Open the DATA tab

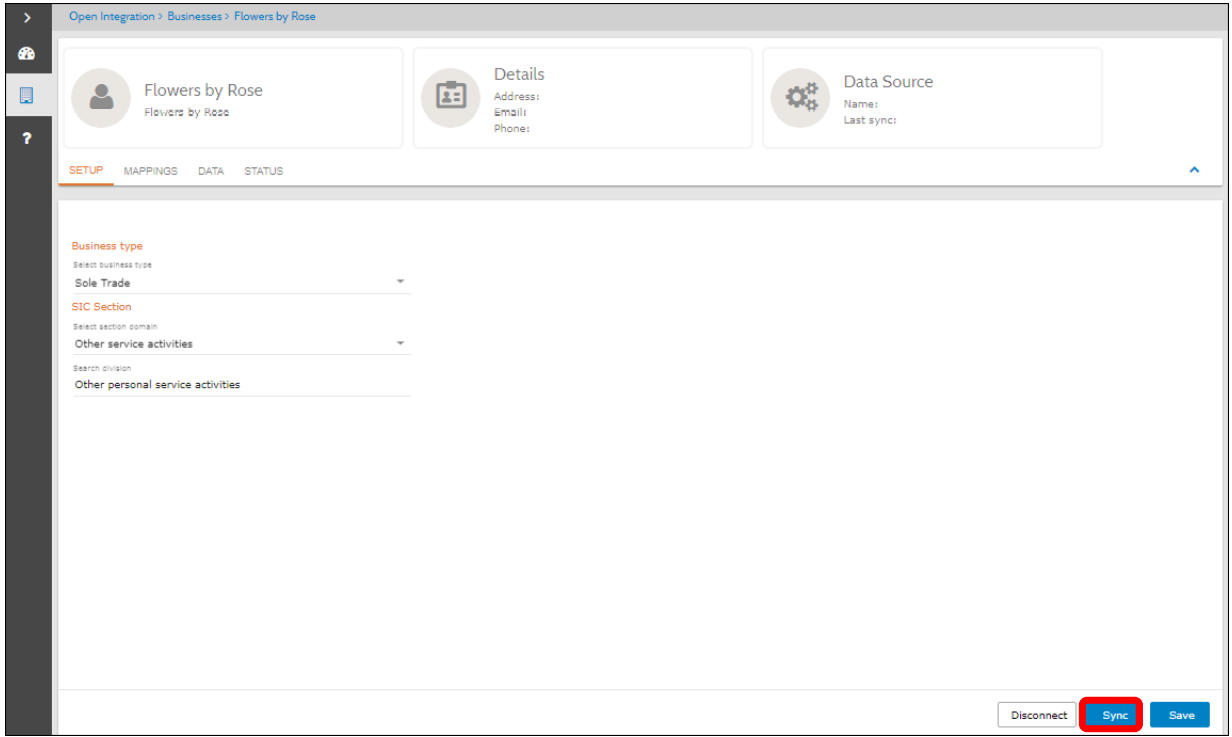click(210, 171)
